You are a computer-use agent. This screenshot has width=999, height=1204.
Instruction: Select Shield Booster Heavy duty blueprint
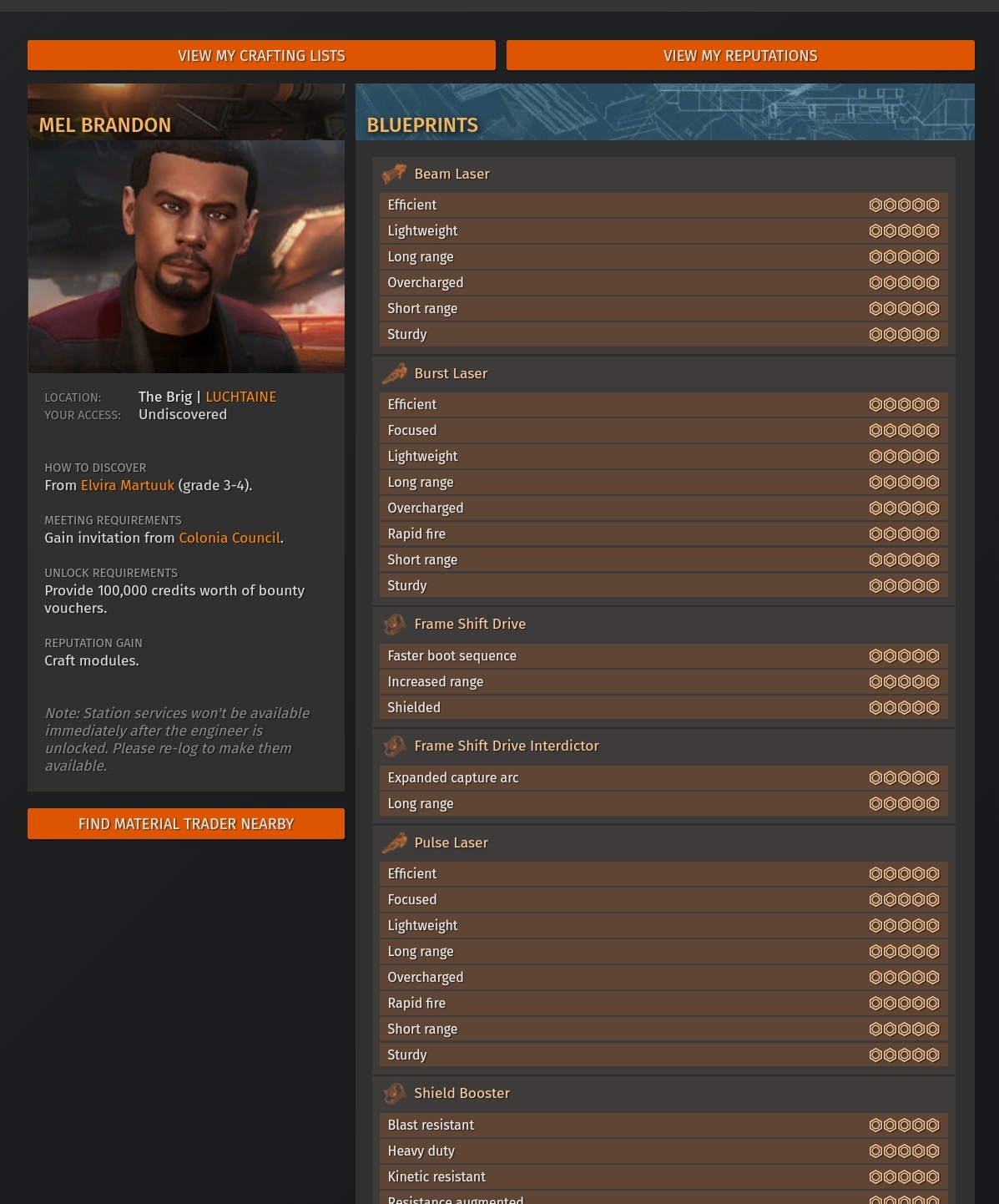point(663,1151)
